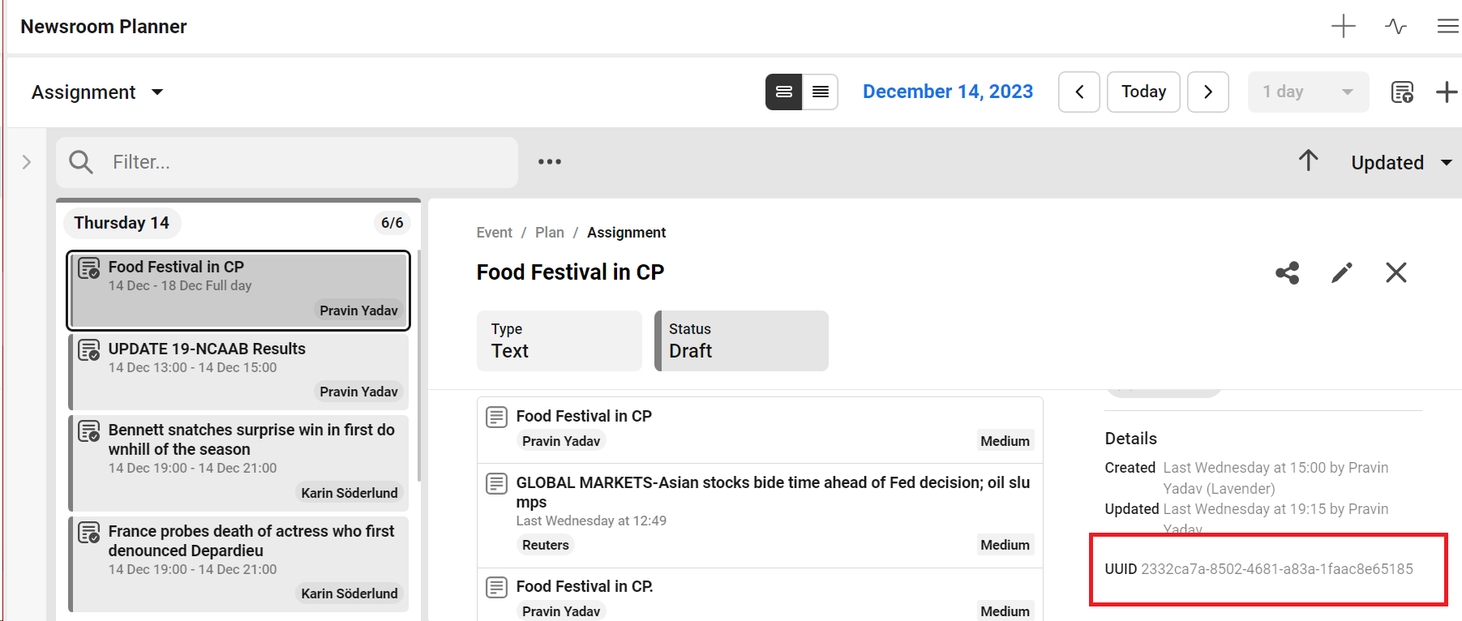The image size is (1462, 621).
Task: Go to Plan in the breadcrumb
Action: tap(549, 232)
